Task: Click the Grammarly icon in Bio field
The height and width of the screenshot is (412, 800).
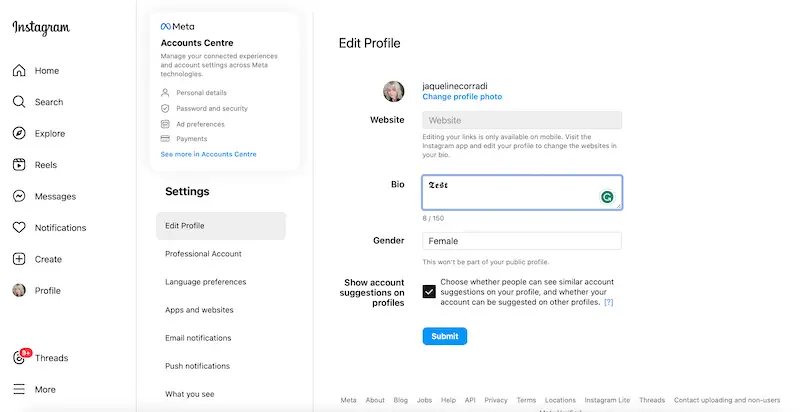Action: click(x=607, y=197)
